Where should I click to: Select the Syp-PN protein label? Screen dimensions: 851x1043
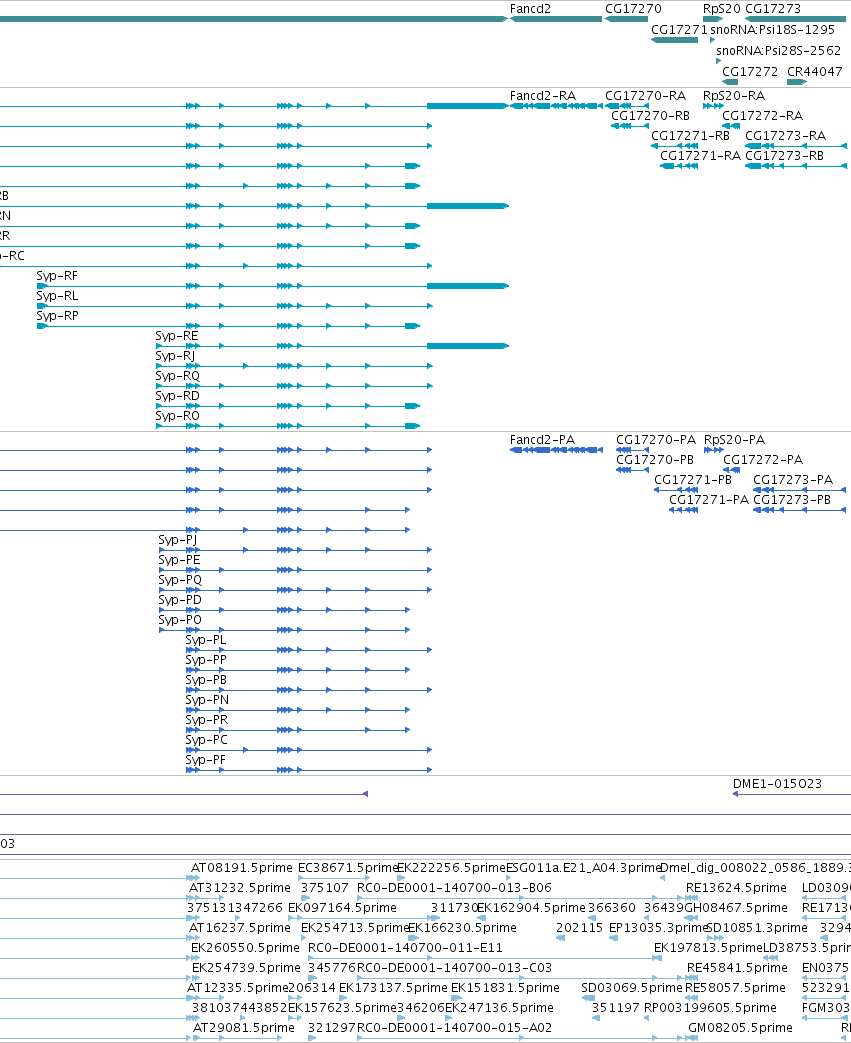pos(207,700)
